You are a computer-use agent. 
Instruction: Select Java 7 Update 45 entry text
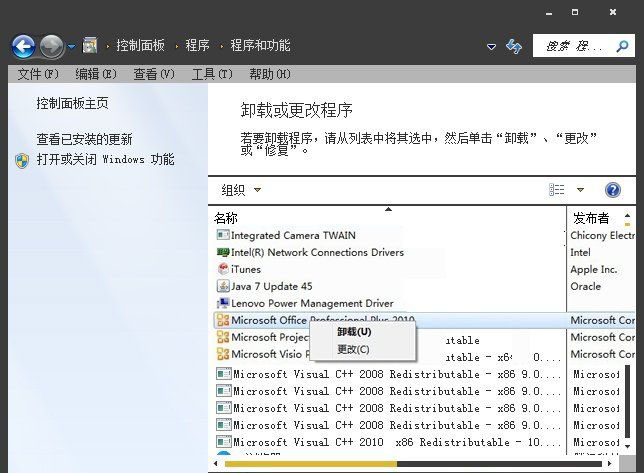(x=271, y=286)
